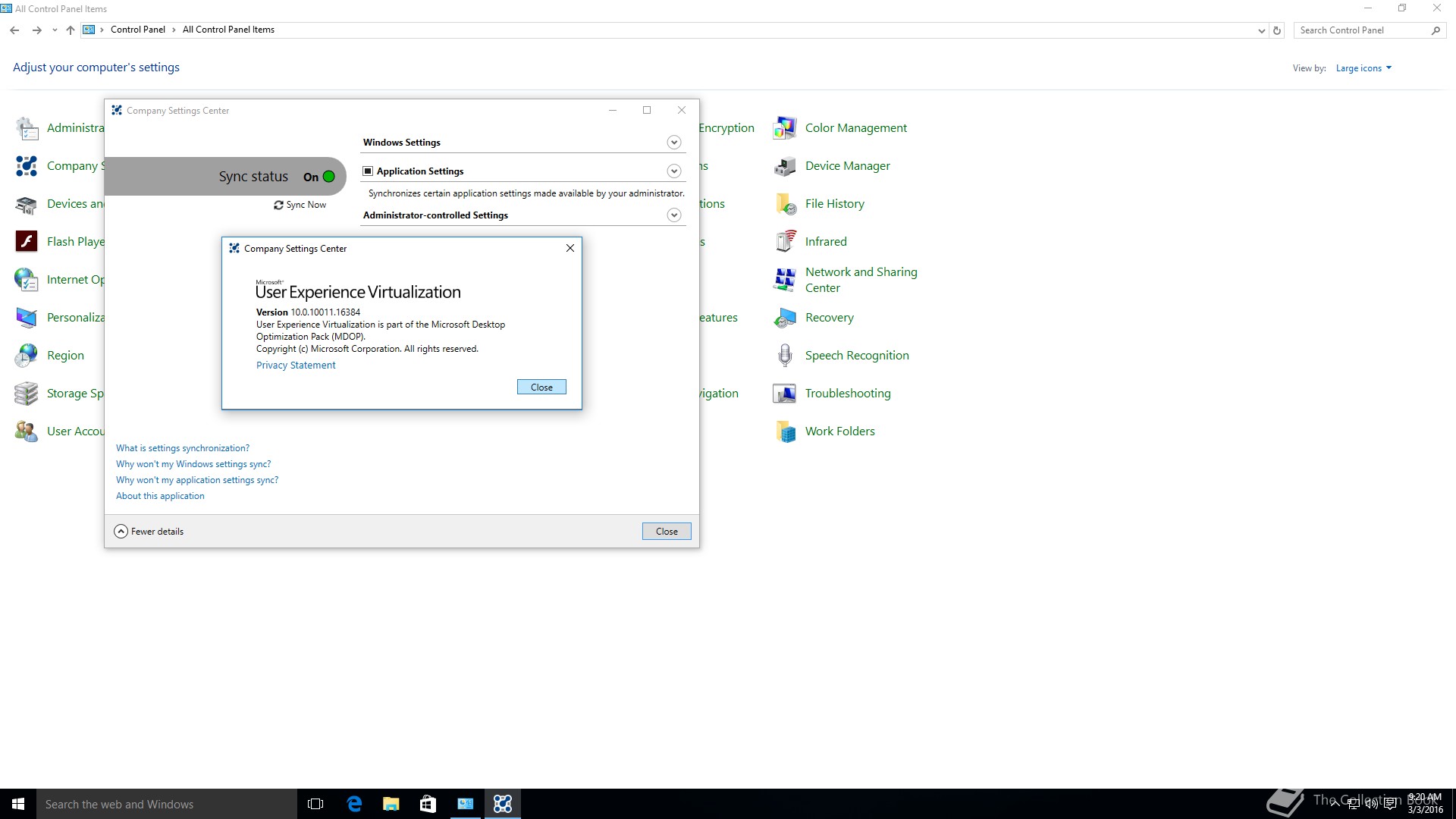Open Windows Store from taskbar
This screenshot has width=1456, height=819.
pos(428,804)
